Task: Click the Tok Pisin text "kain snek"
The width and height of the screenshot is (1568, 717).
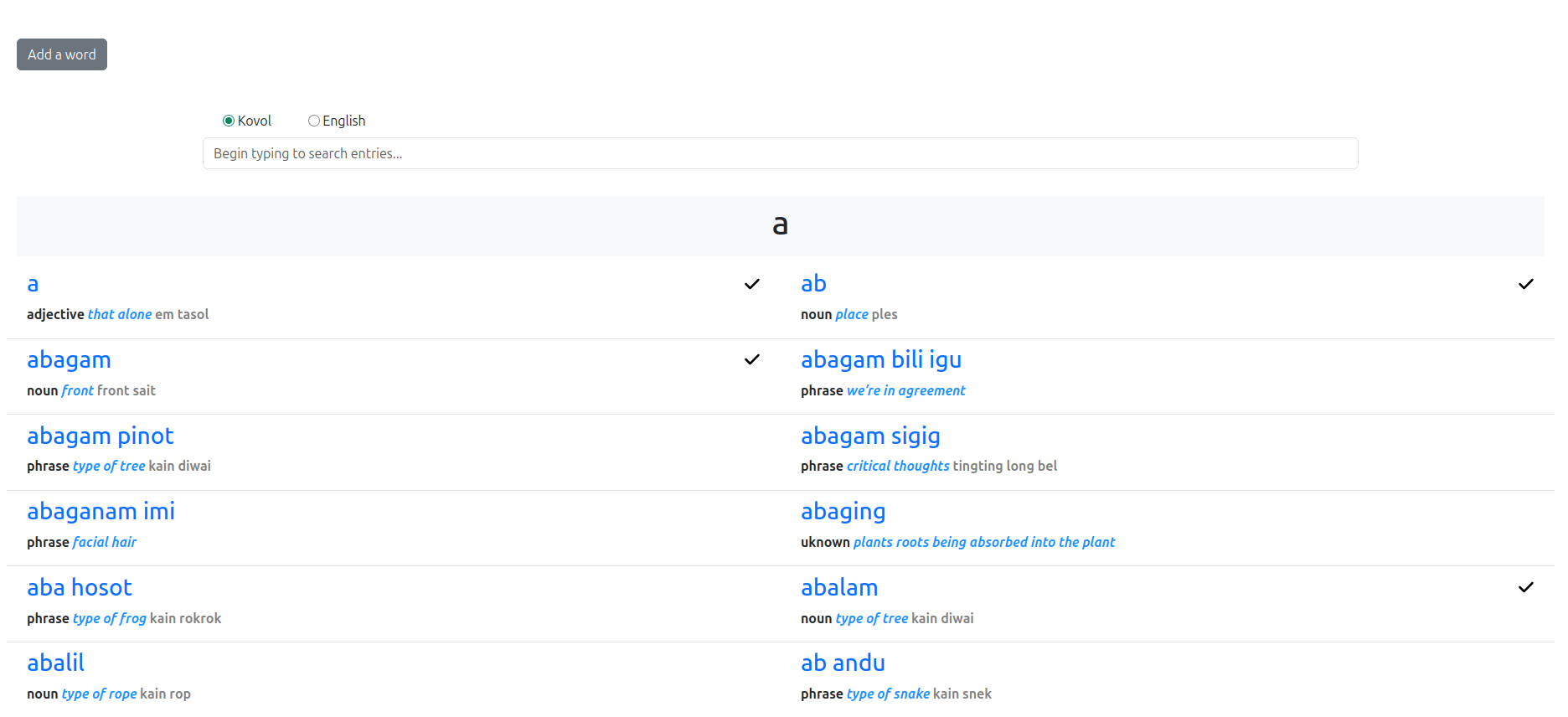Action: click(x=962, y=694)
